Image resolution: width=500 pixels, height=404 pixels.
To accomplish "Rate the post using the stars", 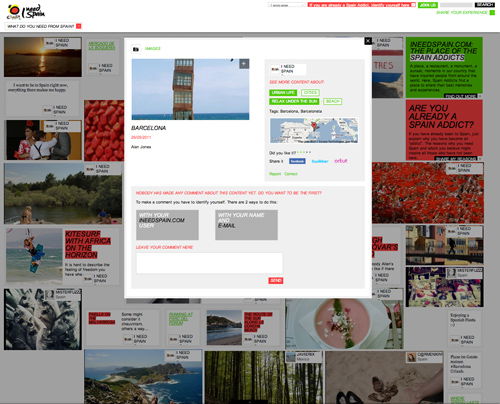I will click(x=304, y=152).
